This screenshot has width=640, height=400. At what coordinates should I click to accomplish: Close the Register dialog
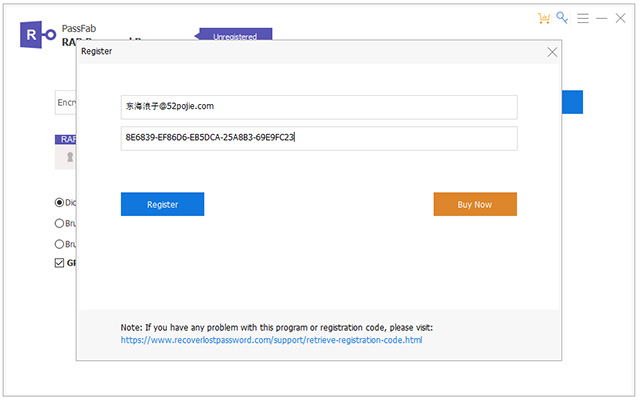[x=552, y=51]
